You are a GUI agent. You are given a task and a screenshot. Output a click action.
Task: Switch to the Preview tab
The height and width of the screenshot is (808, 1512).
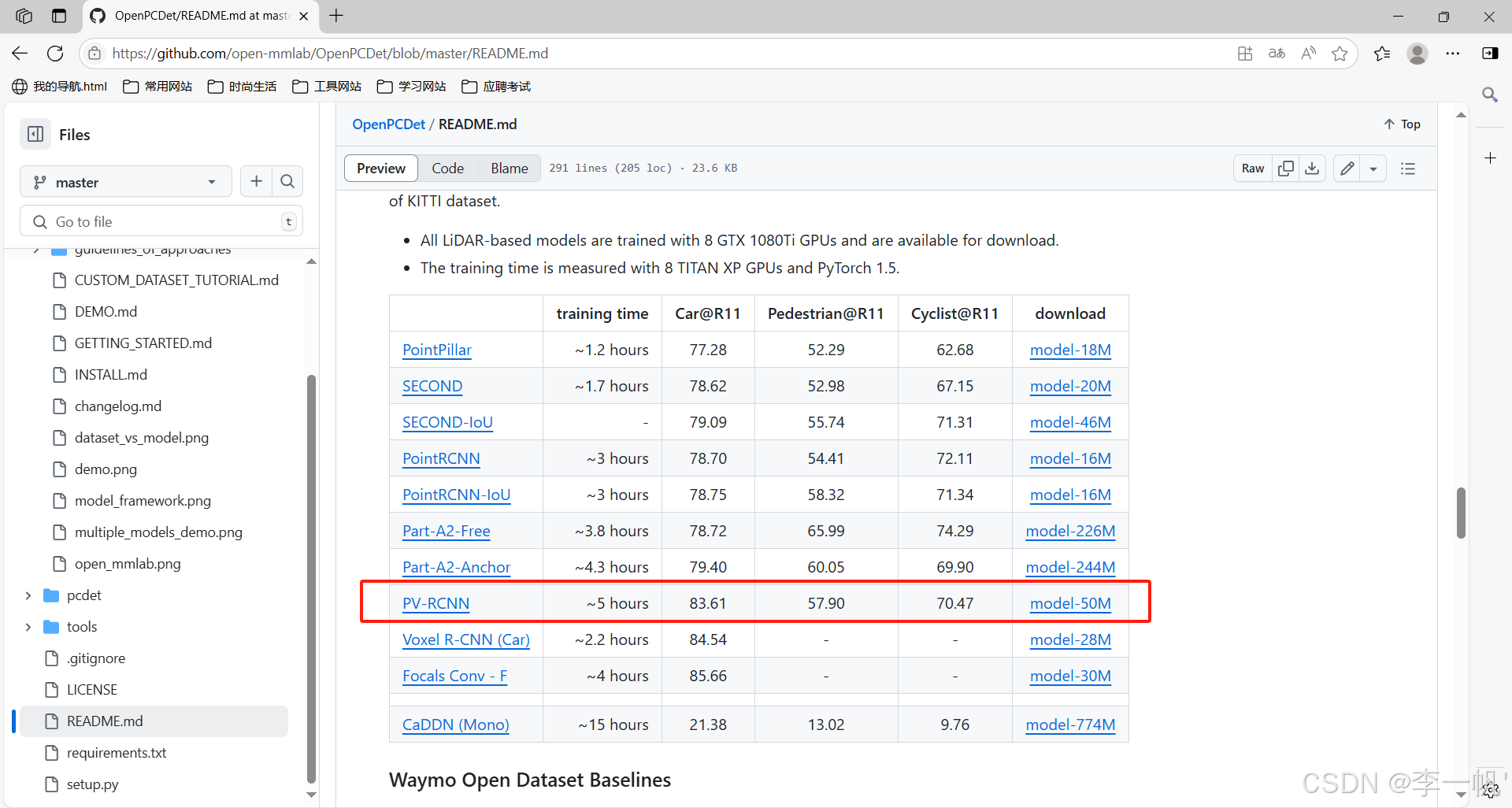[x=381, y=169]
